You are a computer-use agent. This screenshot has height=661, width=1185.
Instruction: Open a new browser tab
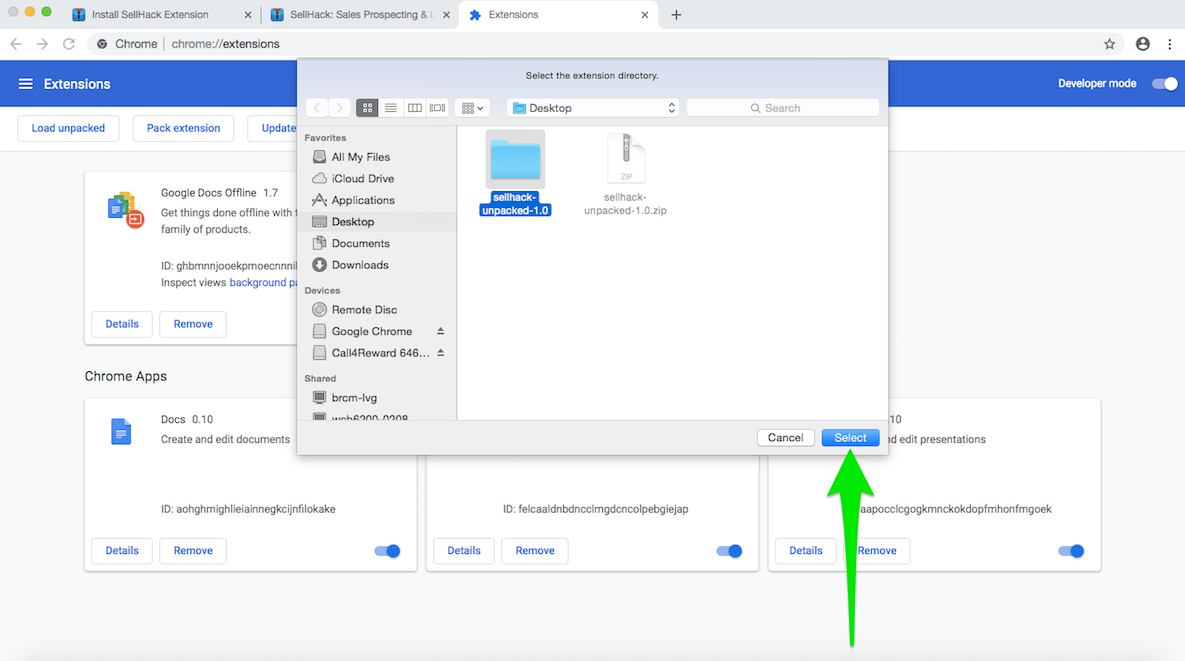[x=676, y=14]
